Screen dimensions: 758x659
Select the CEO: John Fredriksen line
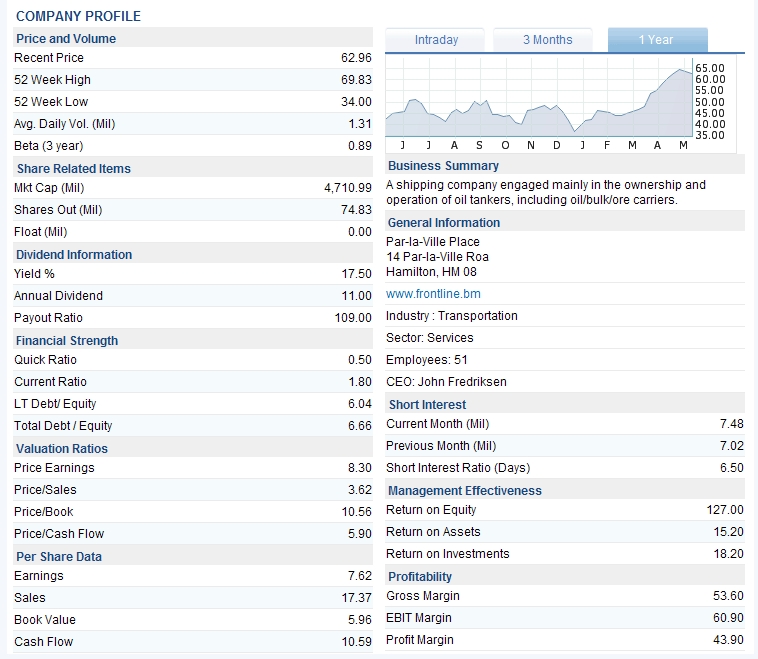pyautogui.click(x=446, y=382)
